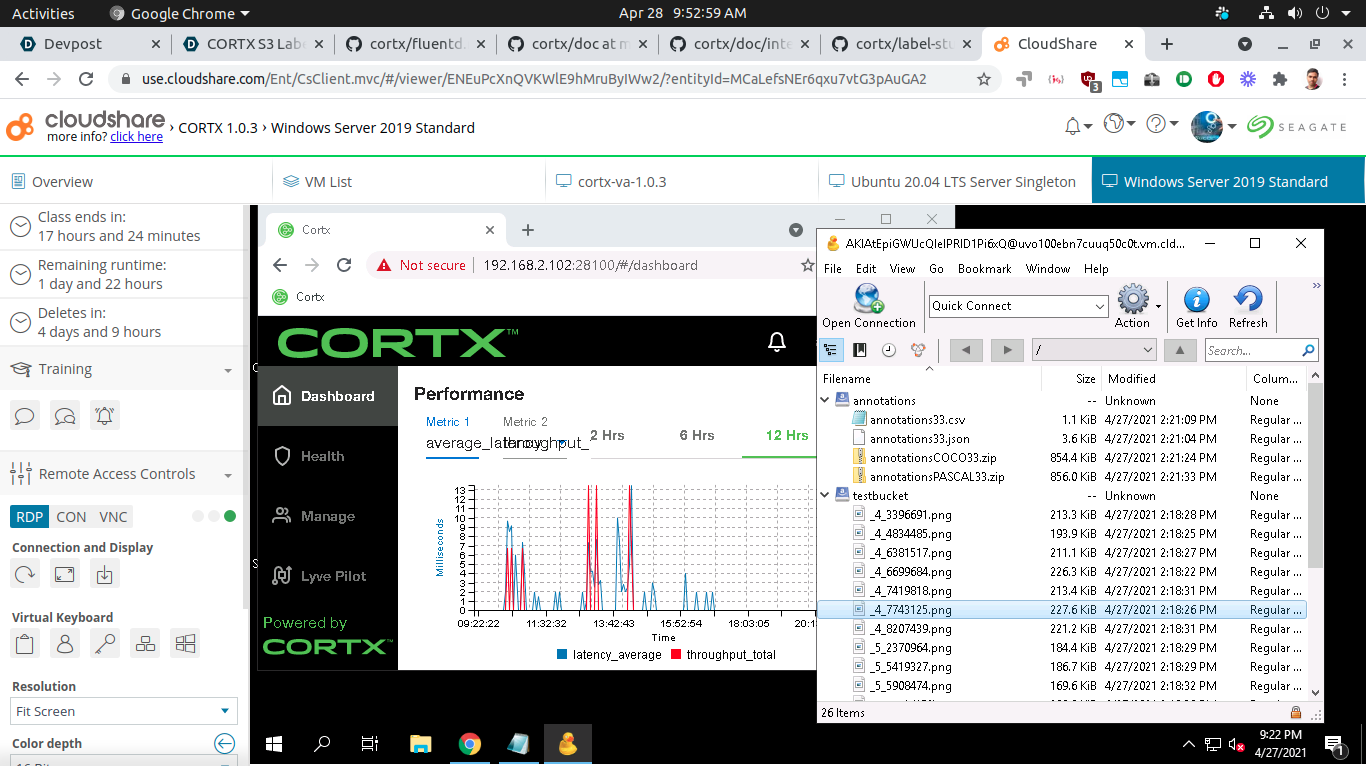Open Cyberduck history clock icon
1366x768 pixels.
point(888,350)
